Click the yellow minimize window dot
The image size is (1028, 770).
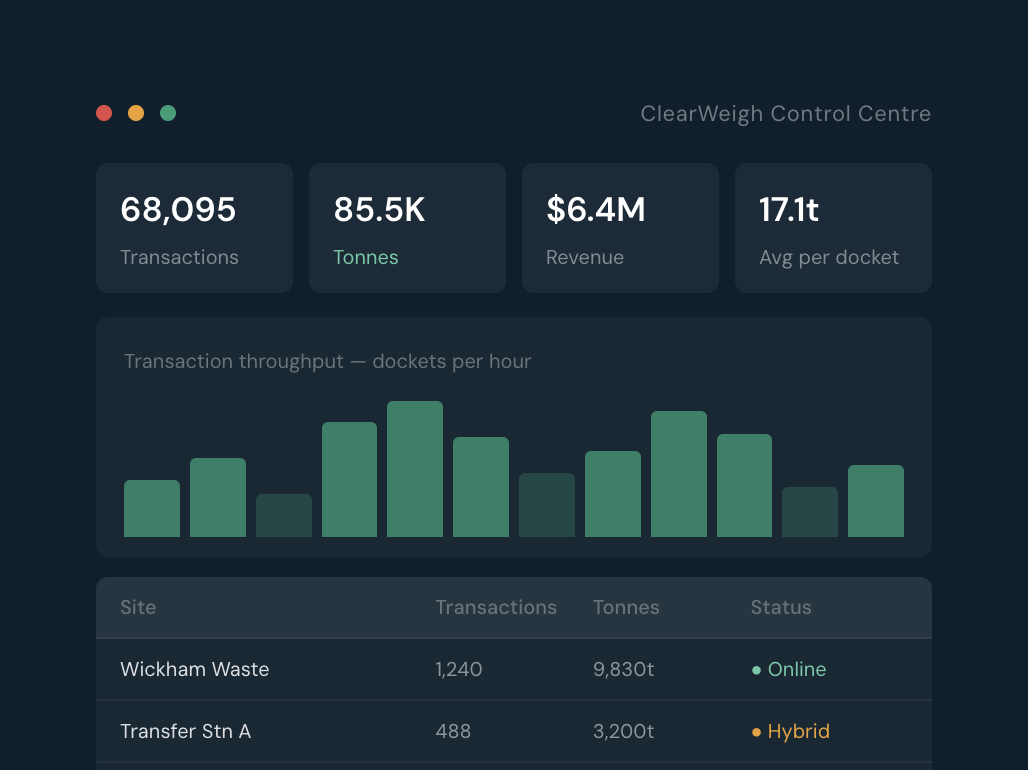click(136, 113)
